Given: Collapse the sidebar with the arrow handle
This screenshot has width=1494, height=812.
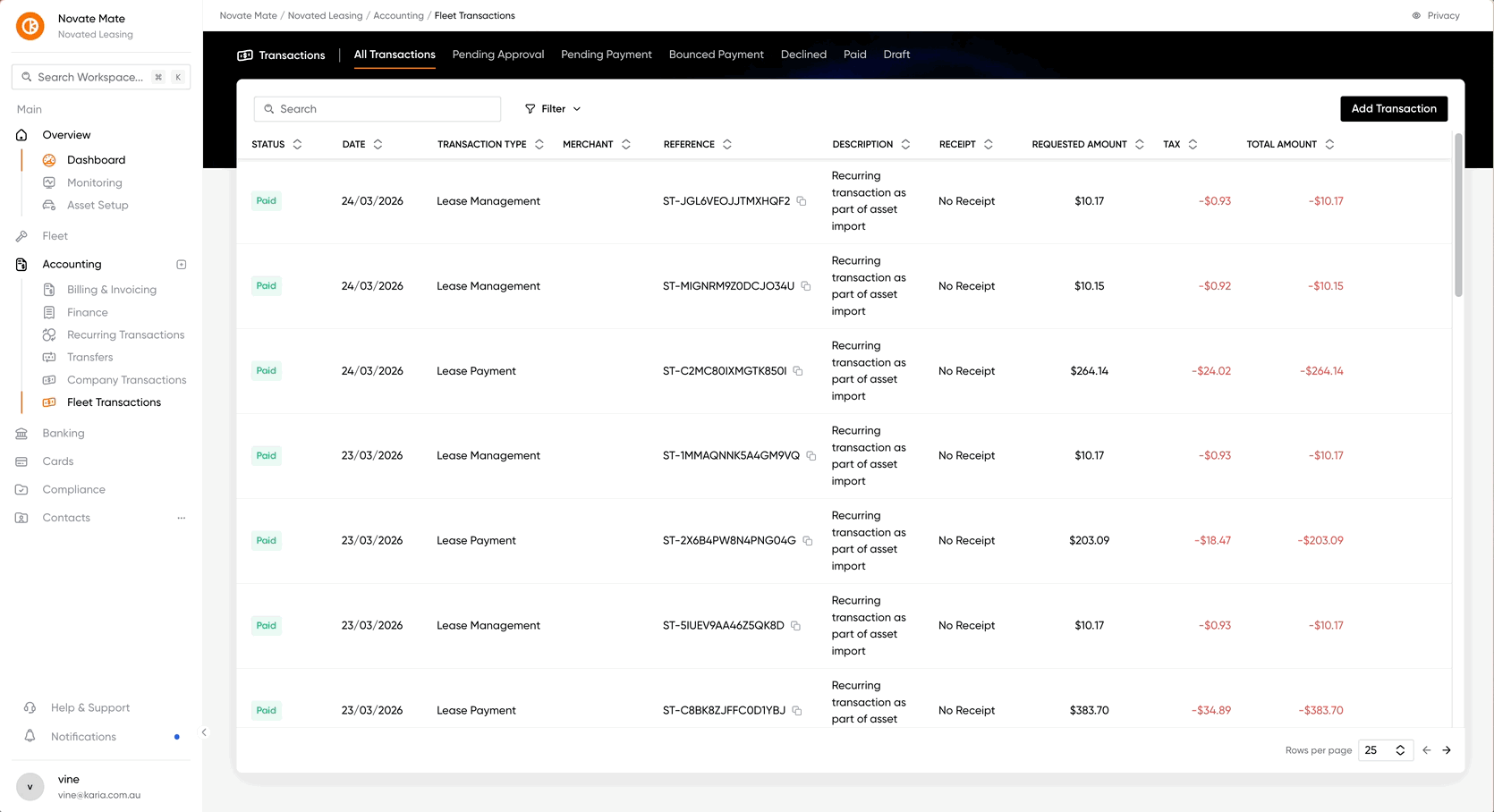Looking at the screenshot, I should 204,732.
